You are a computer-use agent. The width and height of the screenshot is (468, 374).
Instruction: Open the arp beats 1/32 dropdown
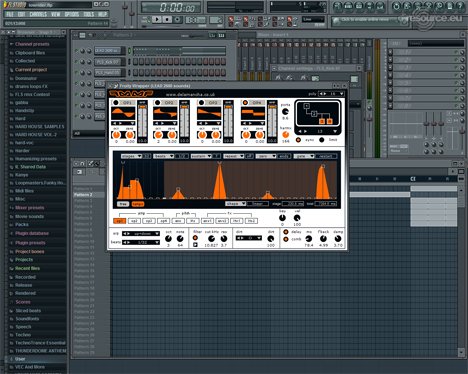(x=141, y=242)
